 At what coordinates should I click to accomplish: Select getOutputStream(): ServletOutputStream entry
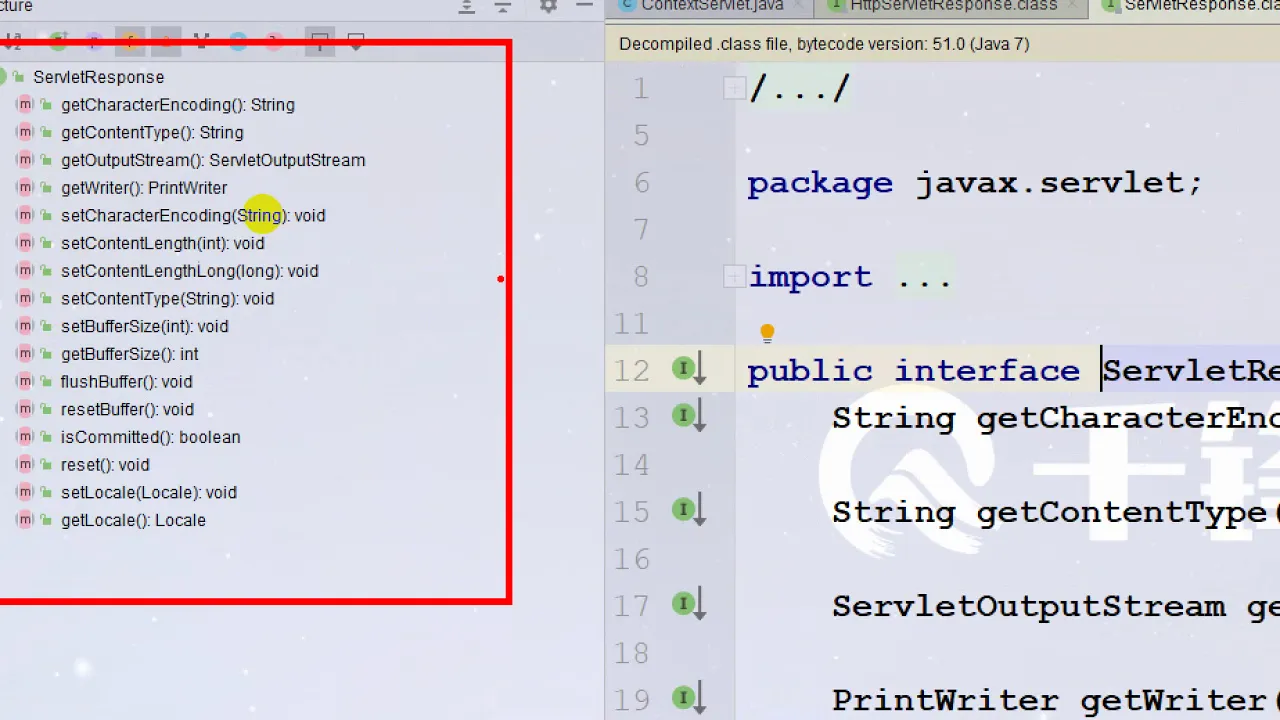tap(213, 160)
